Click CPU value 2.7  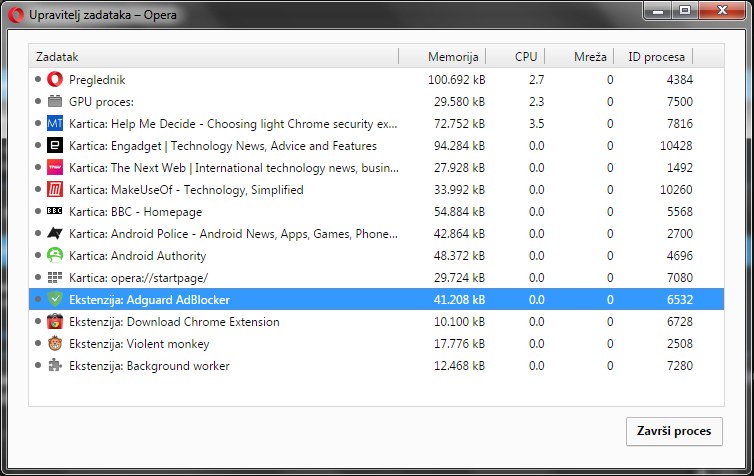[537, 80]
